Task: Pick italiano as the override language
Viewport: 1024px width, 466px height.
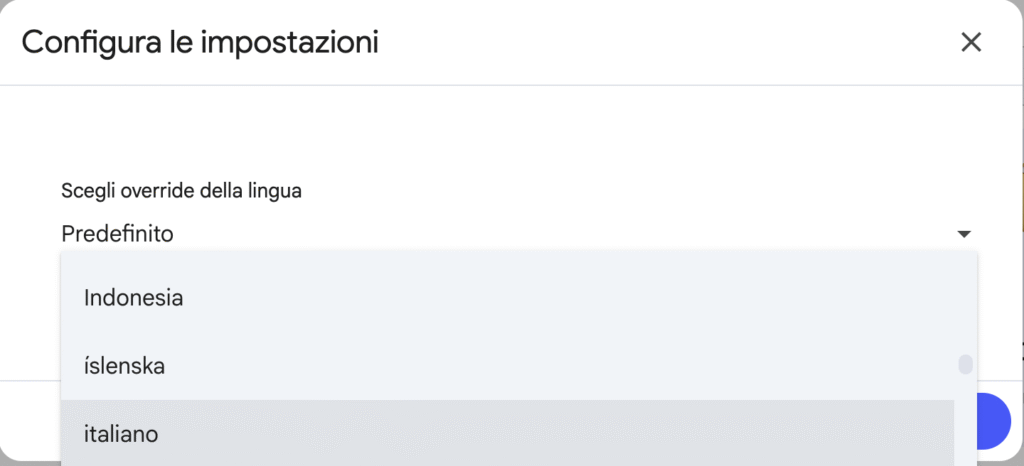Action: click(121, 434)
